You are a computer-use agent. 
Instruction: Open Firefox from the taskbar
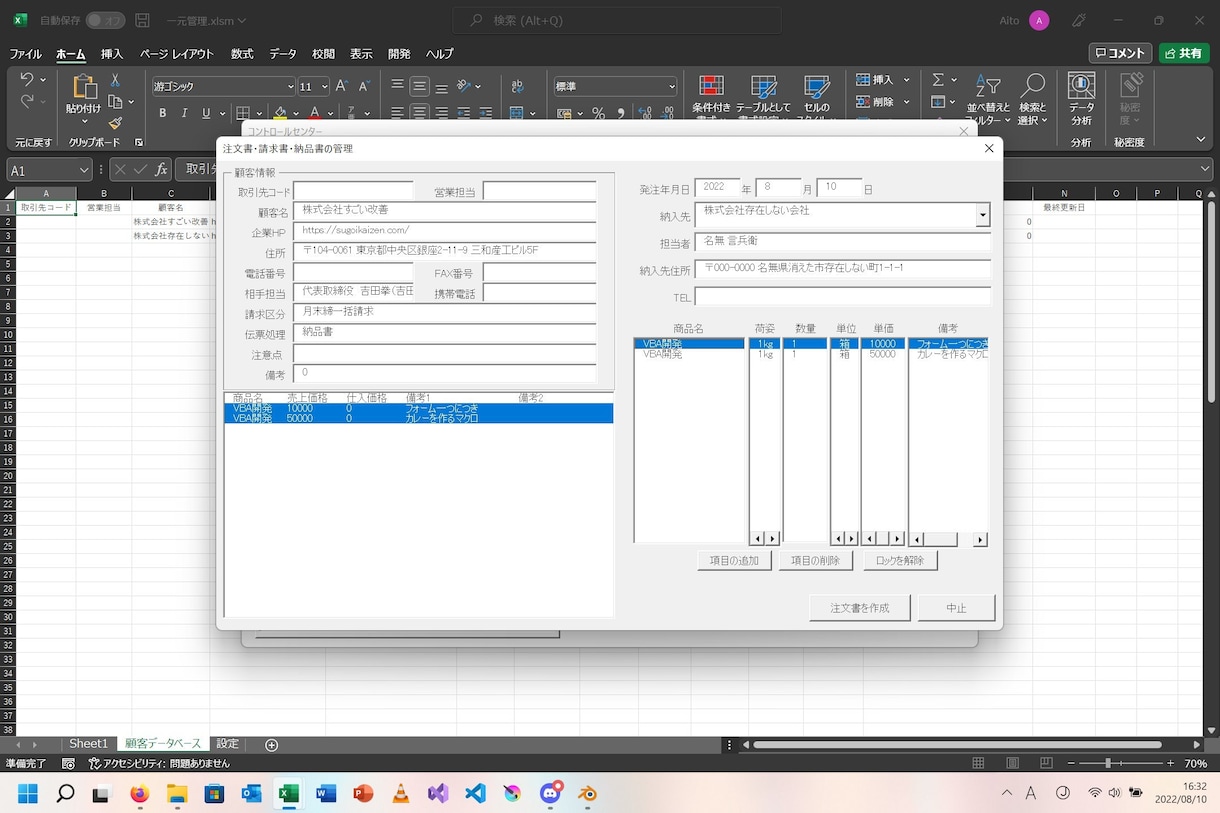pyautogui.click(x=139, y=794)
